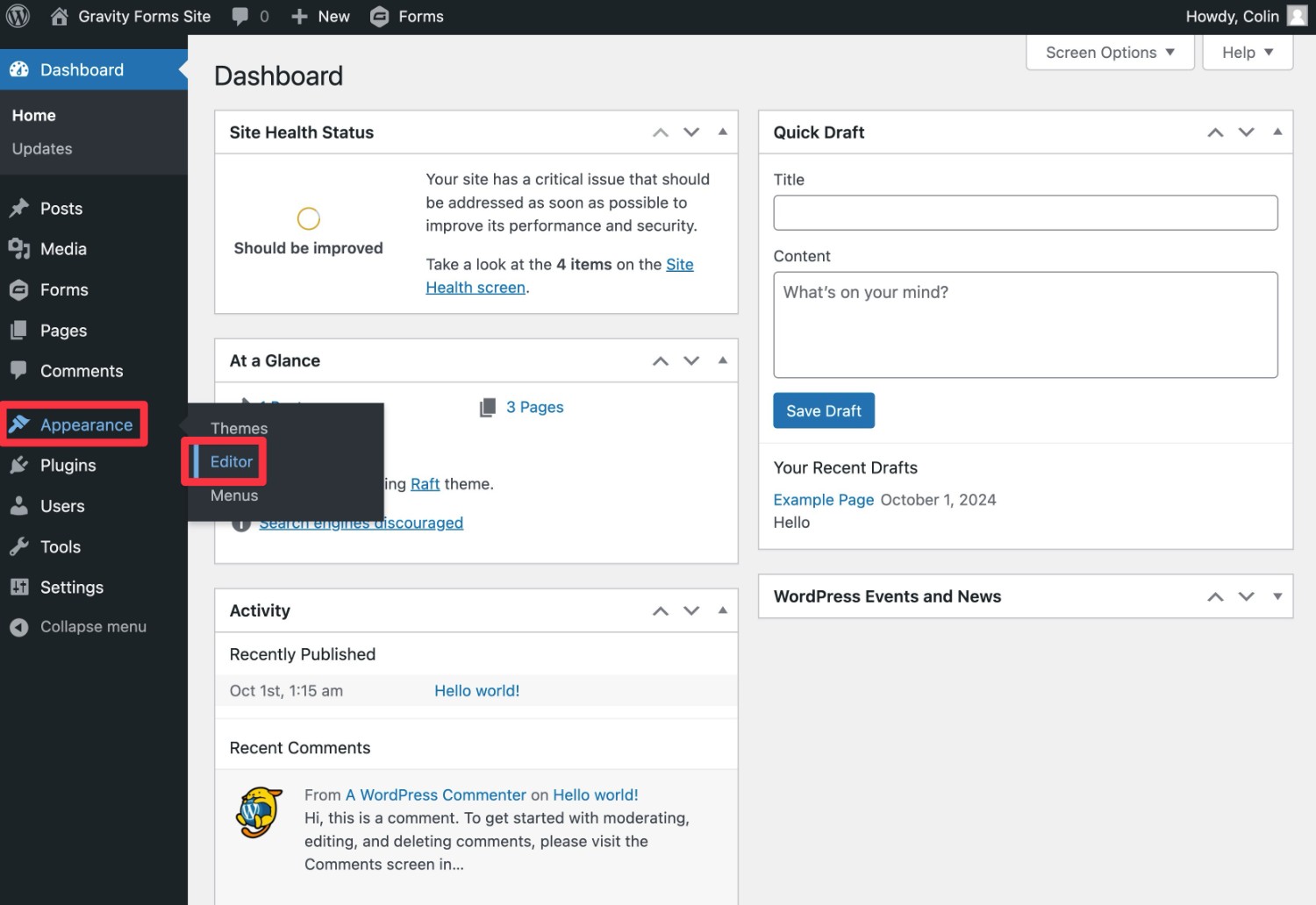Viewport: 1316px width, 905px height.
Task: Move Quick Draft box down
Action: point(1246,132)
